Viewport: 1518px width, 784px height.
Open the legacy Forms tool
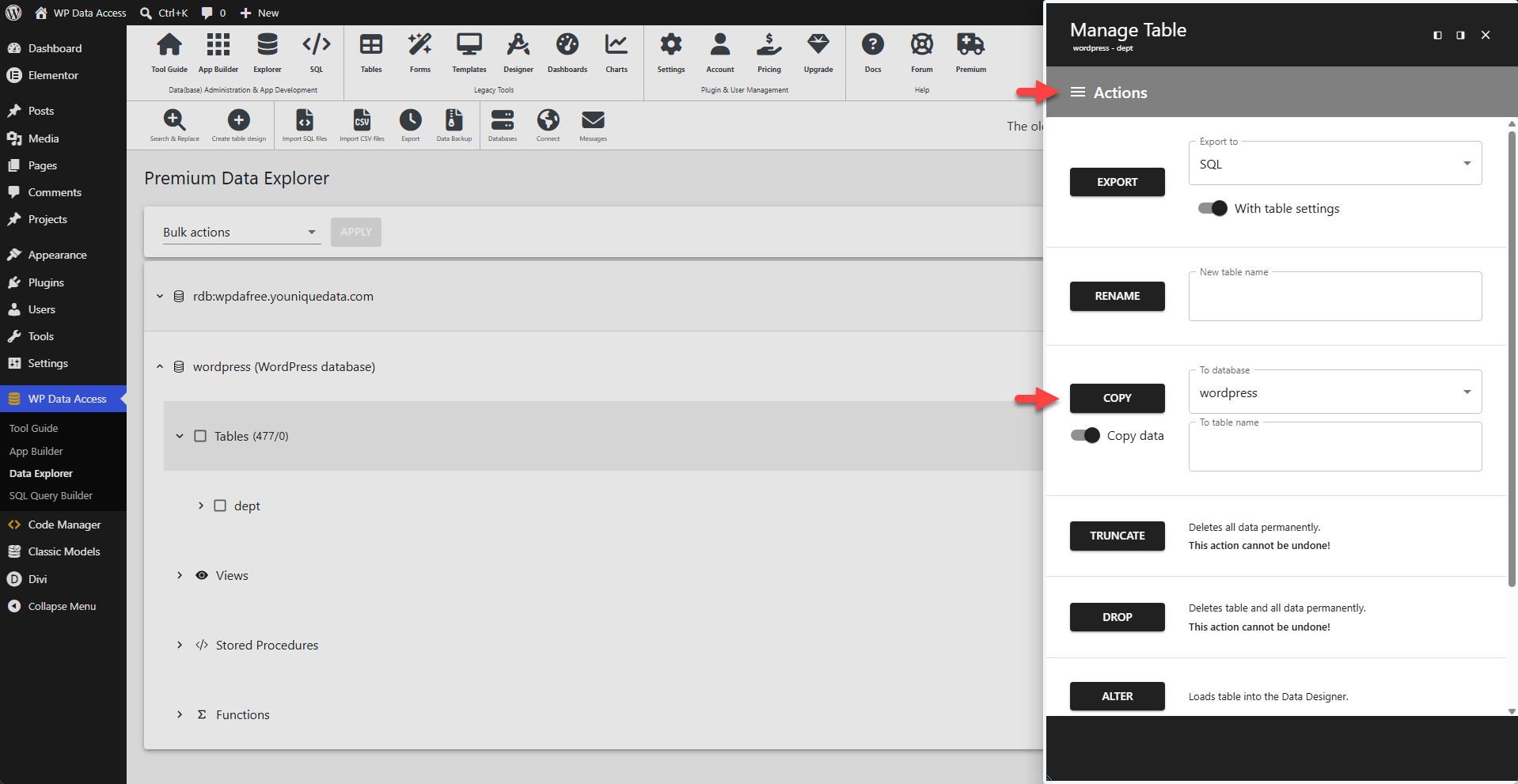coord(420,45)
